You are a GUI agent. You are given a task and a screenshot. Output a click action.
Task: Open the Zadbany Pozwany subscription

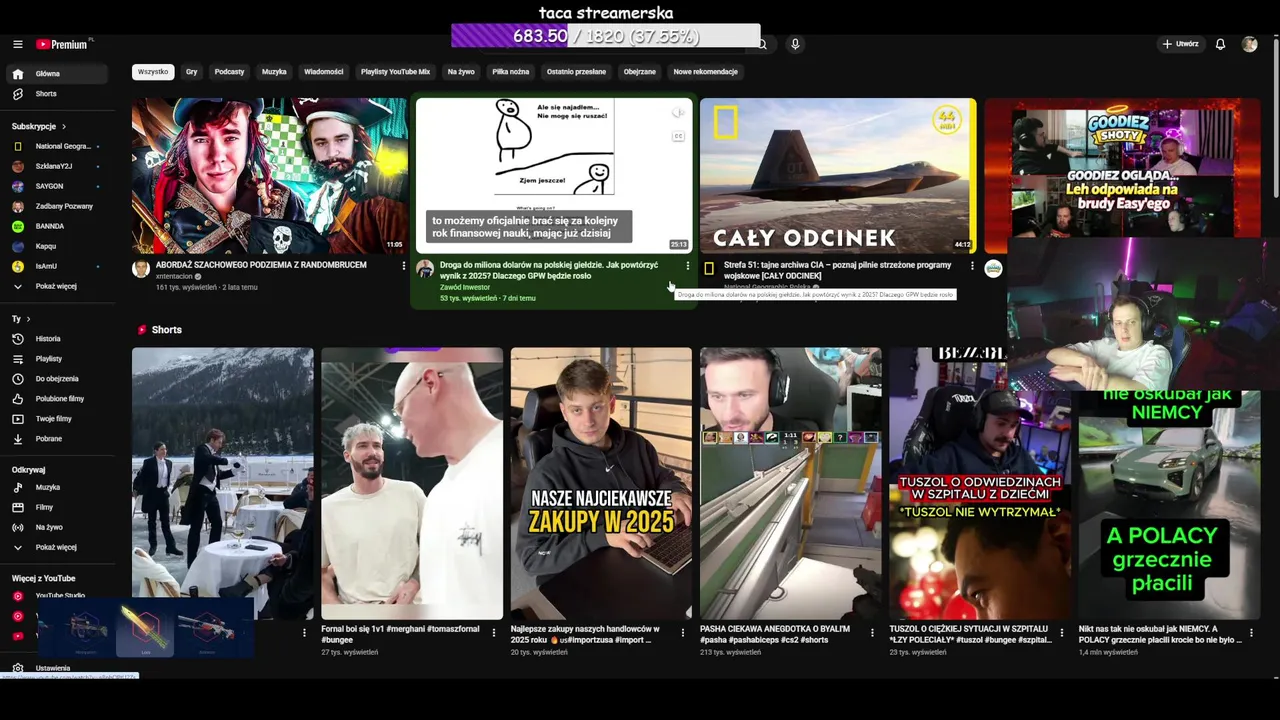pyautogui.click(x=59, y=206)
